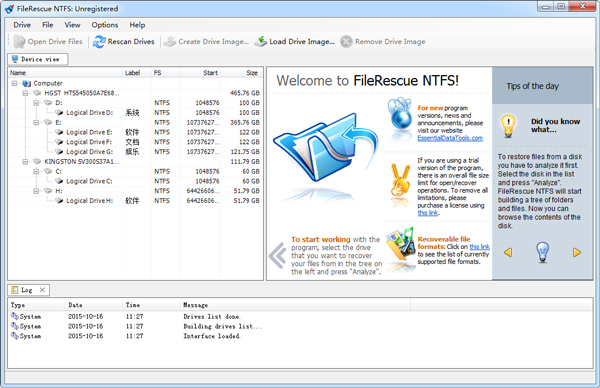The image size is (600, 388).
Task: Follow 'this link' to purchase a license
Action: coord(428,213)
